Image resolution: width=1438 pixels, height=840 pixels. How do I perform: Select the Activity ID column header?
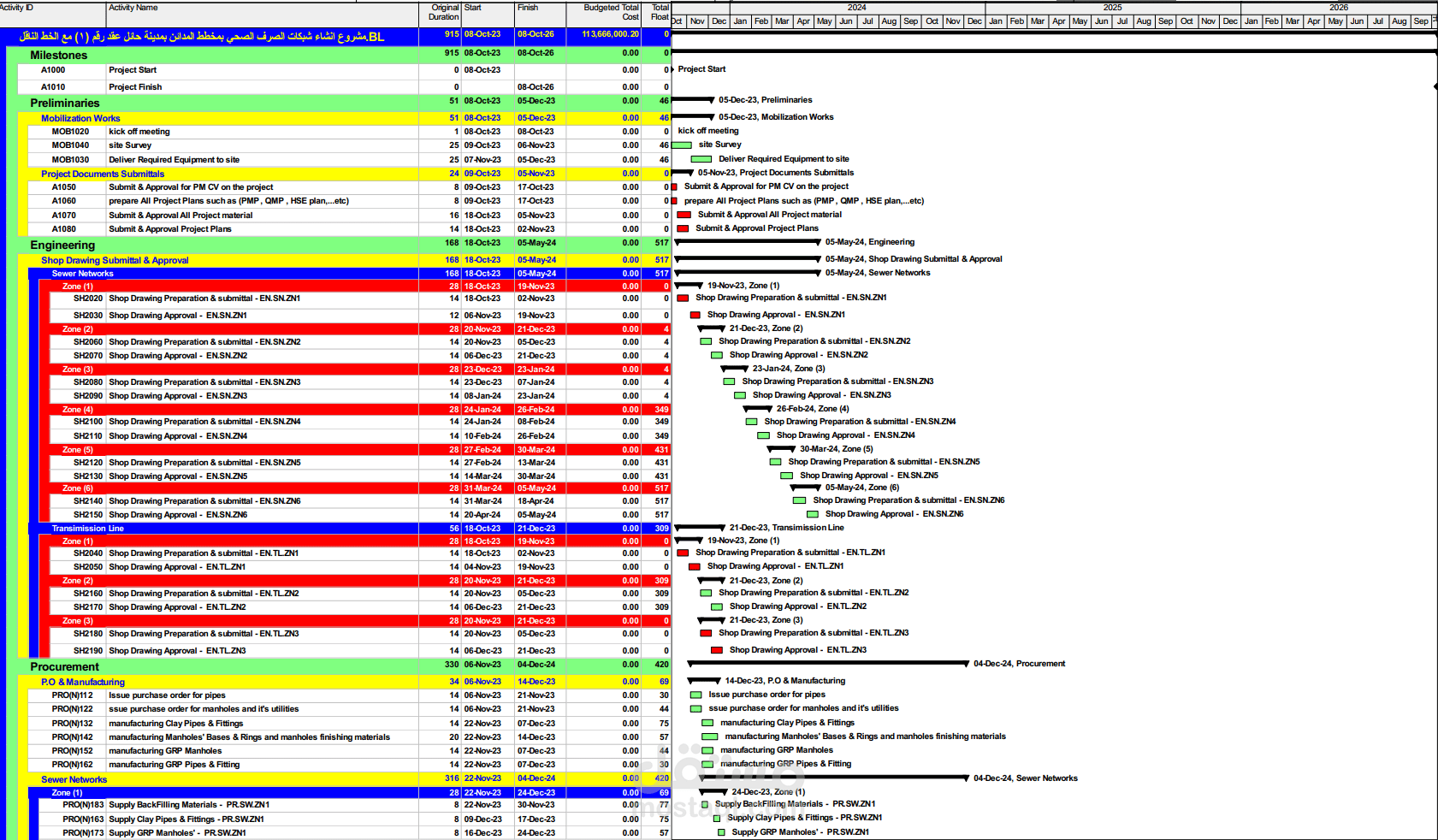click(53, 13)
